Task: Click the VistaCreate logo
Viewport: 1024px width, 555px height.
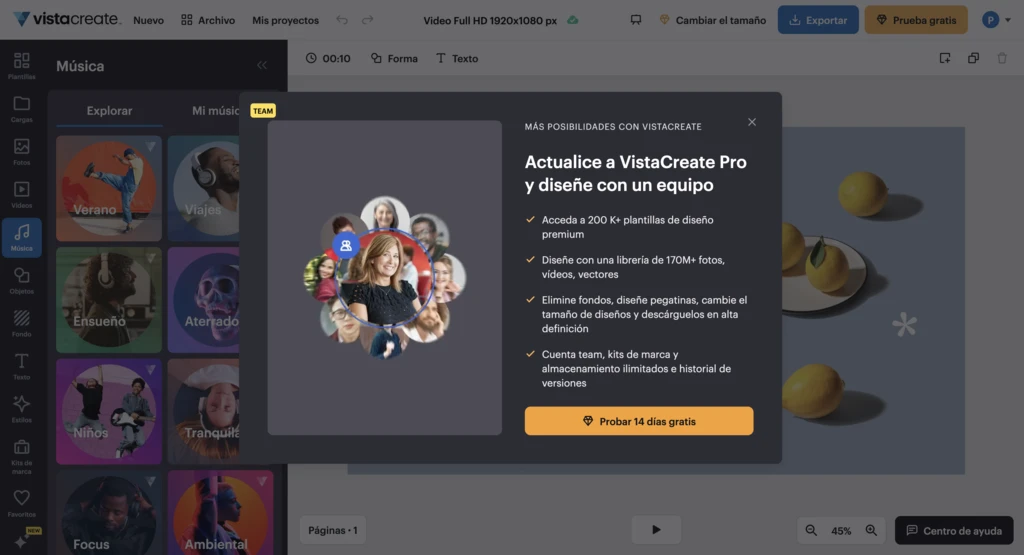Action: (x=67, y=19)
